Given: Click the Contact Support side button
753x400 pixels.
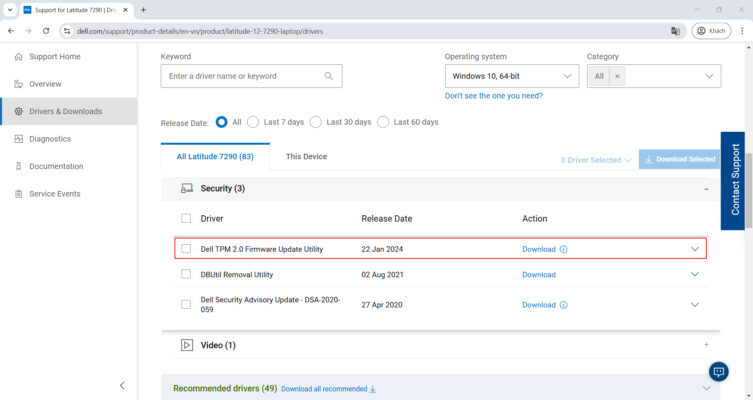Looking at the screenshot, I should coord(733,181).
